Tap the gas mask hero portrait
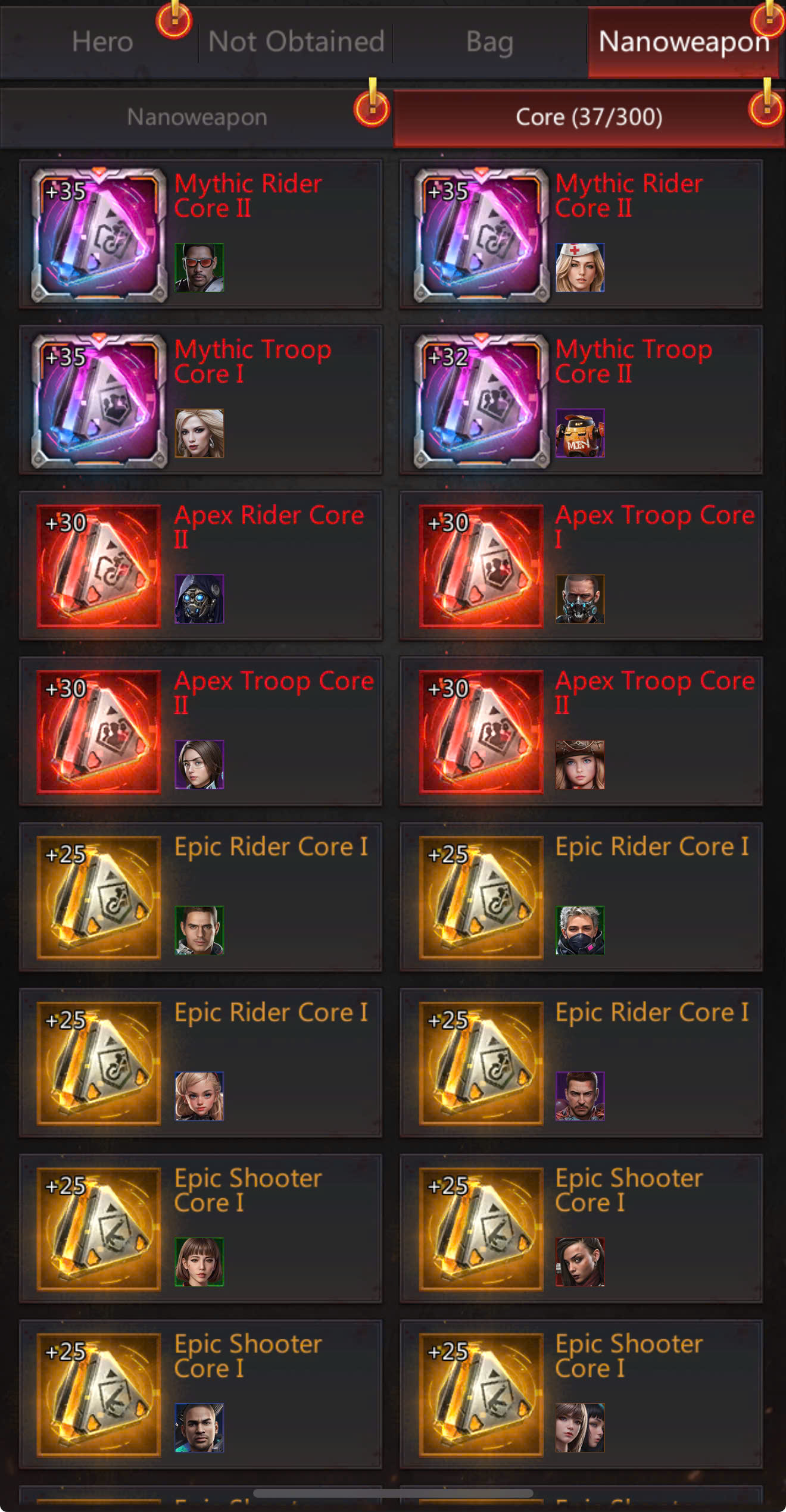786x1512 pixels. (580, 599)
